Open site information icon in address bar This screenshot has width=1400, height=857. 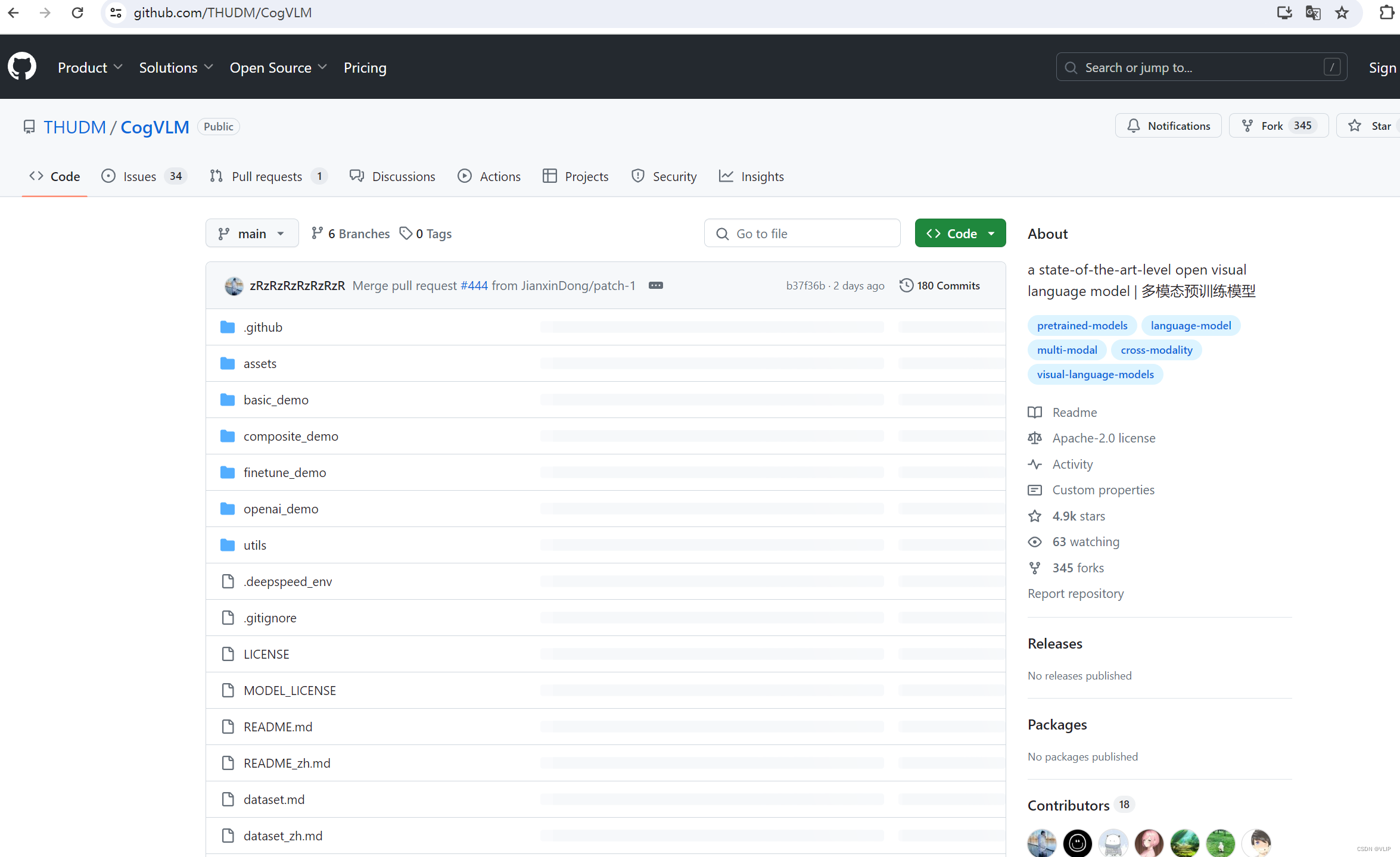(116, 13)
